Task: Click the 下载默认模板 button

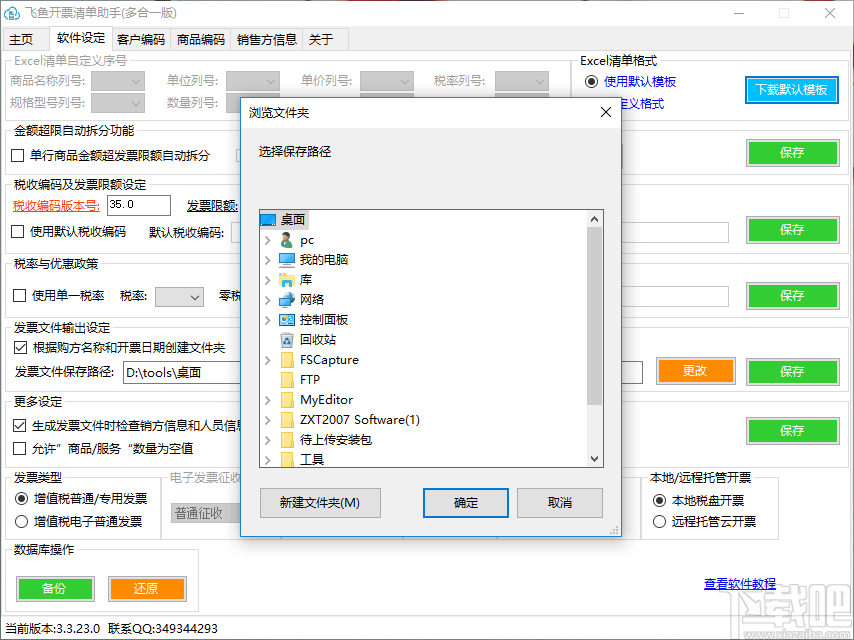Action: (x=791, y=90)
